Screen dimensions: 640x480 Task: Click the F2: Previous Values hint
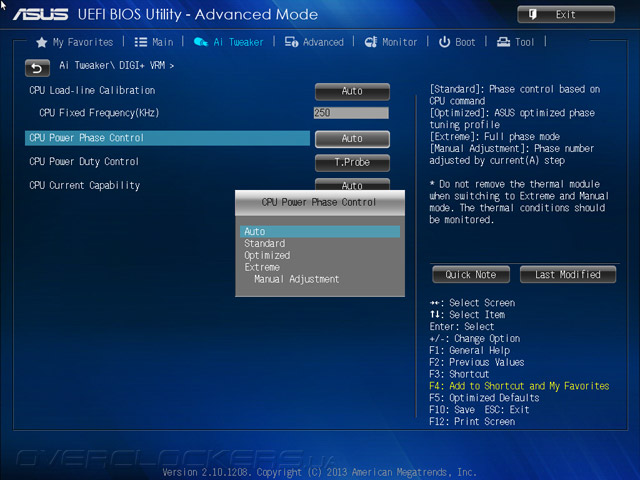point(477,362)
